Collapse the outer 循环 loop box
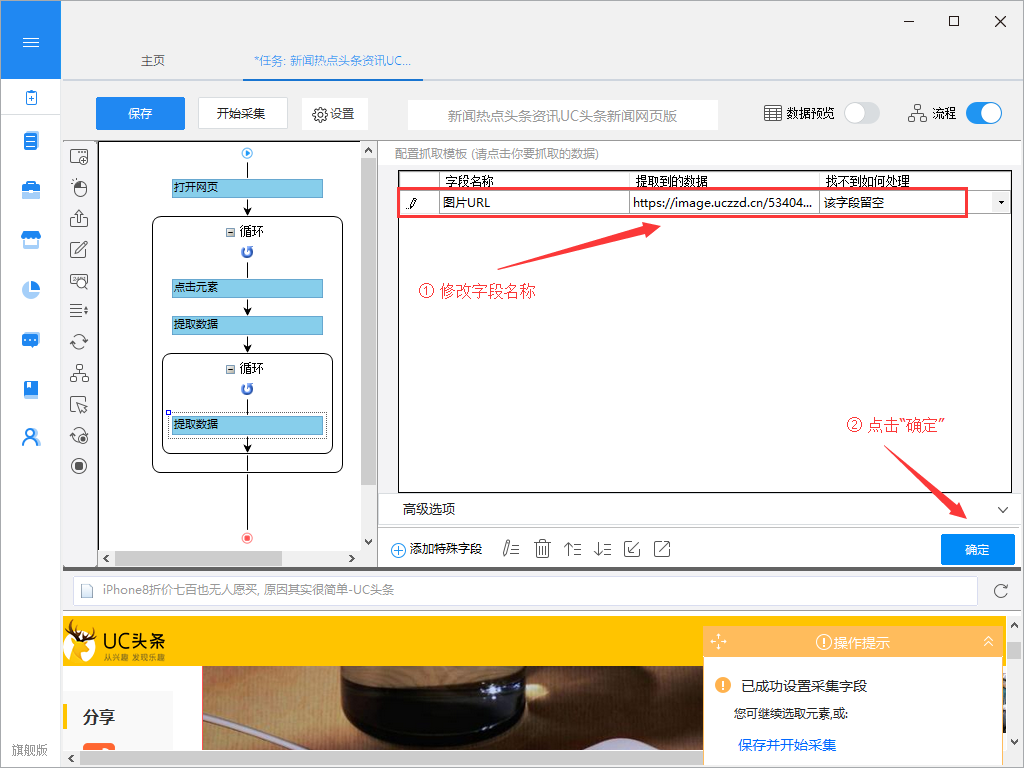The width and height of the screenshot is (1024, 768). point(230,231)
